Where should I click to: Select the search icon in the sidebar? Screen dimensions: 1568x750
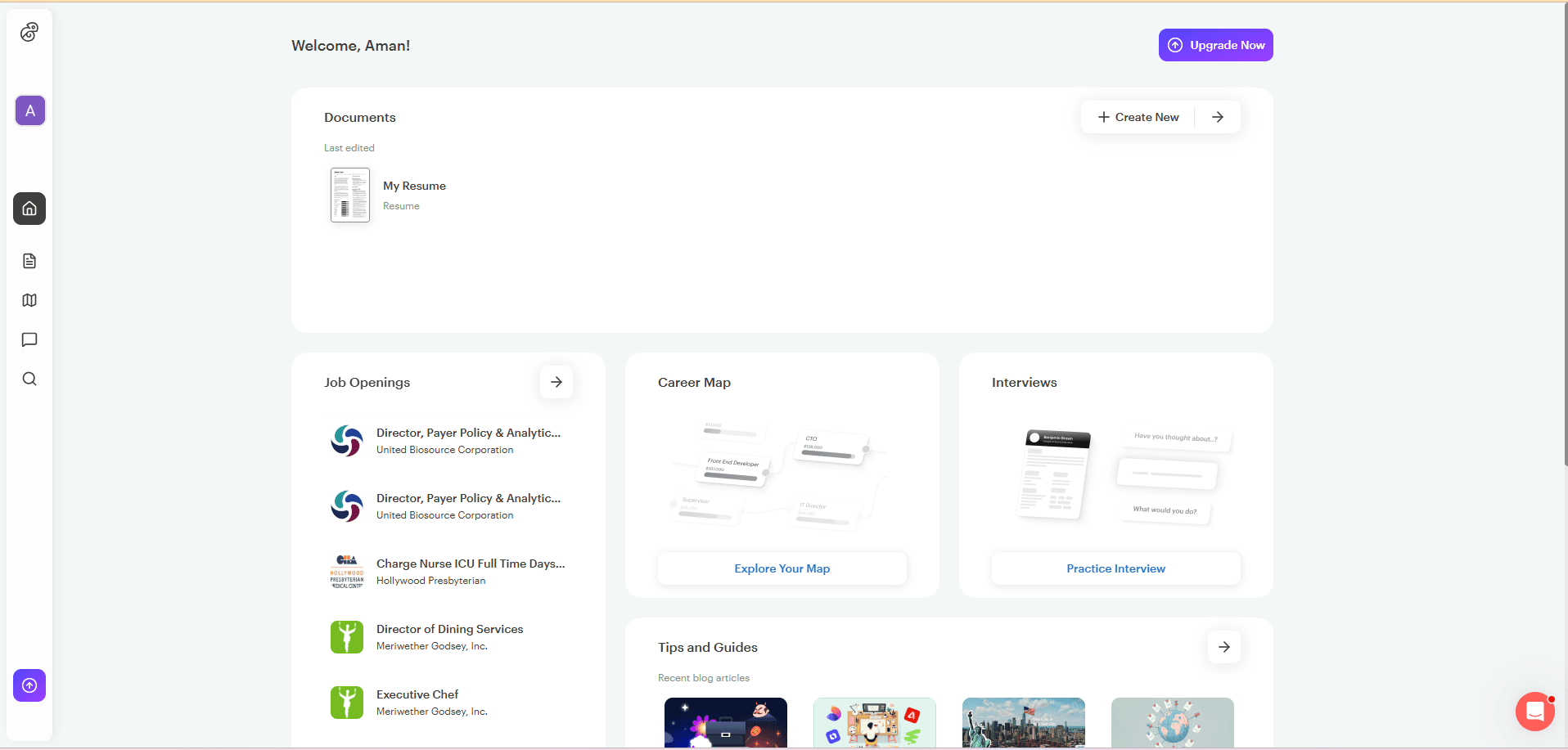29,379
